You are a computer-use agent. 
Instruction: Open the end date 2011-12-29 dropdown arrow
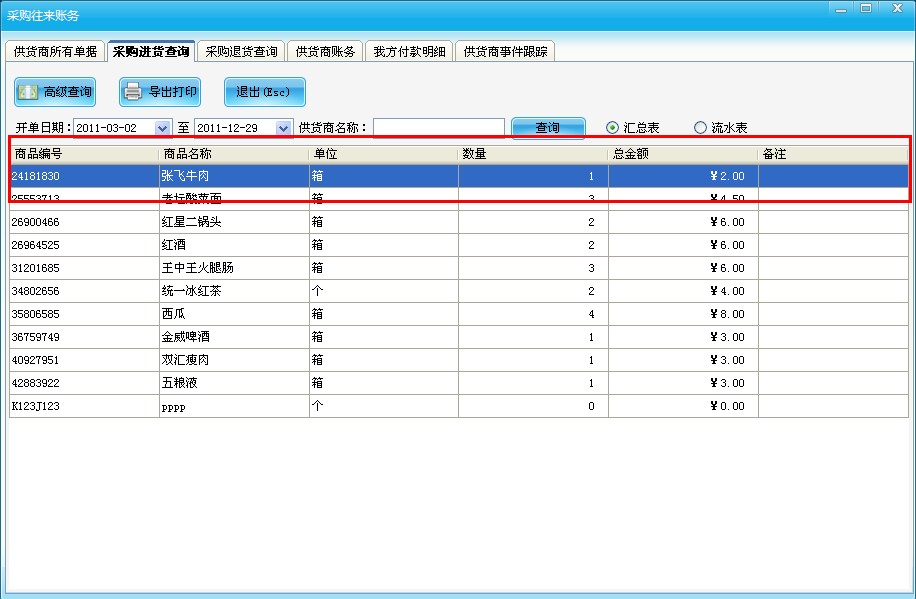click(283, 128)
